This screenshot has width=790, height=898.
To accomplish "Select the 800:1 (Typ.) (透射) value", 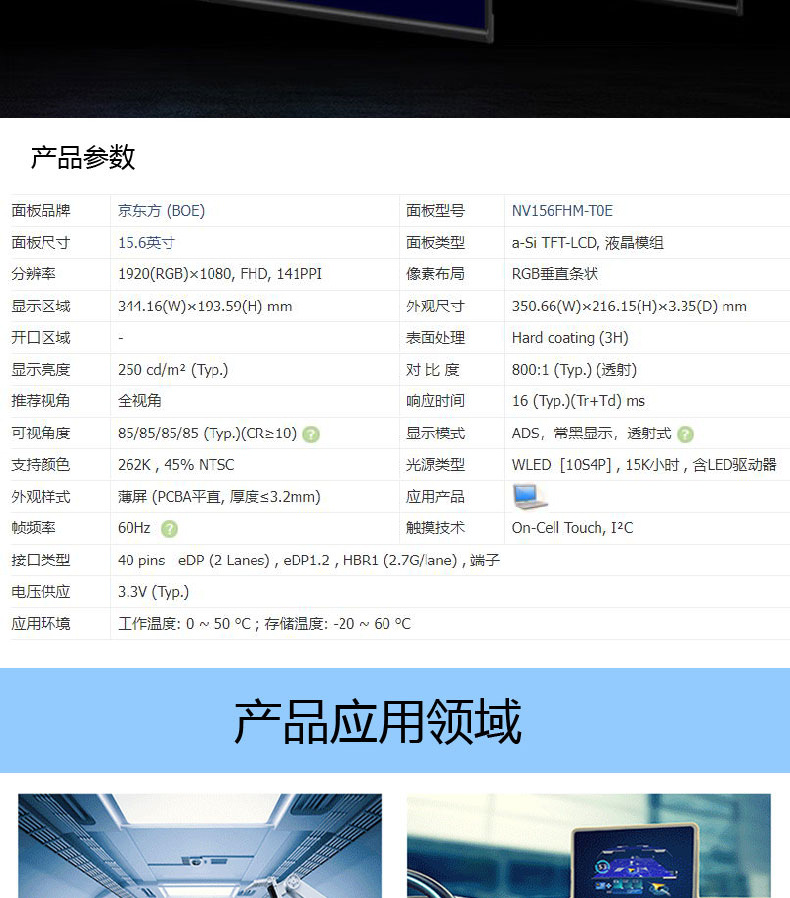I will pyautogui.click(x=574, y=370).
